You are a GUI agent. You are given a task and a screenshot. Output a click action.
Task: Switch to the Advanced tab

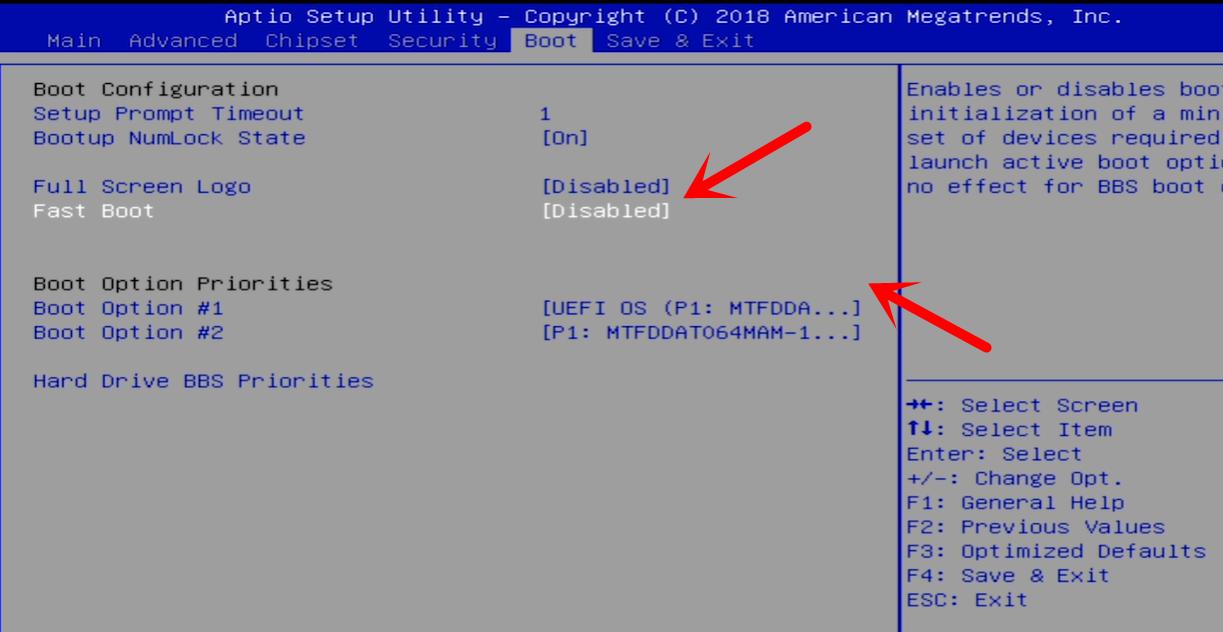(x=183, y=41)
